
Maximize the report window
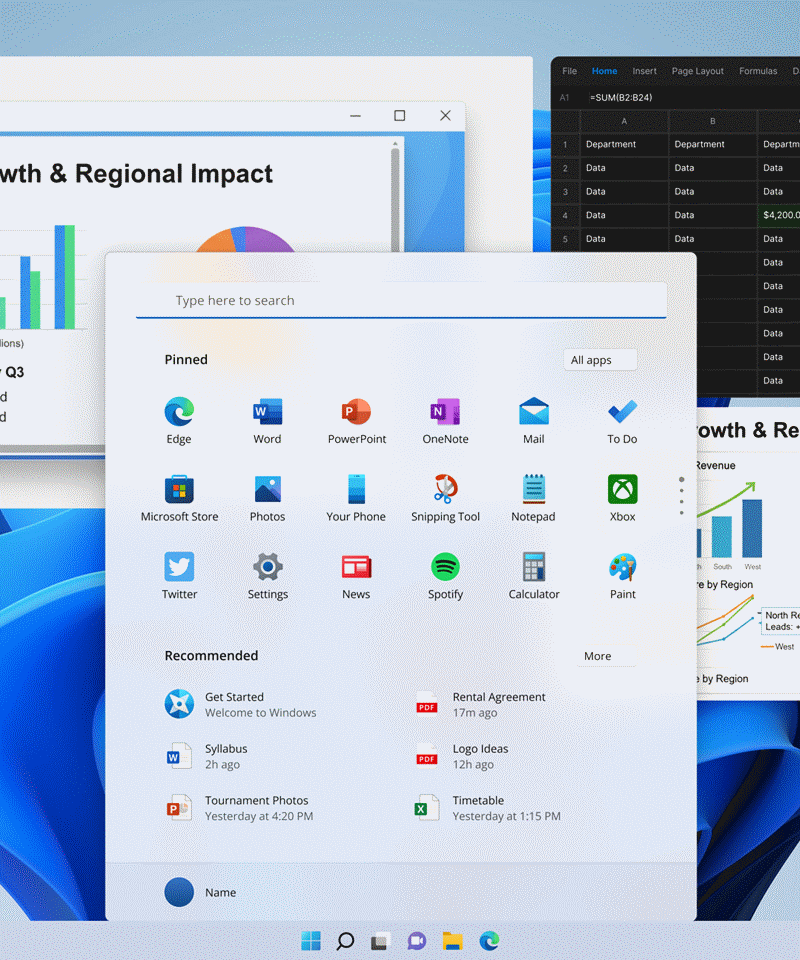coord(400,115)
